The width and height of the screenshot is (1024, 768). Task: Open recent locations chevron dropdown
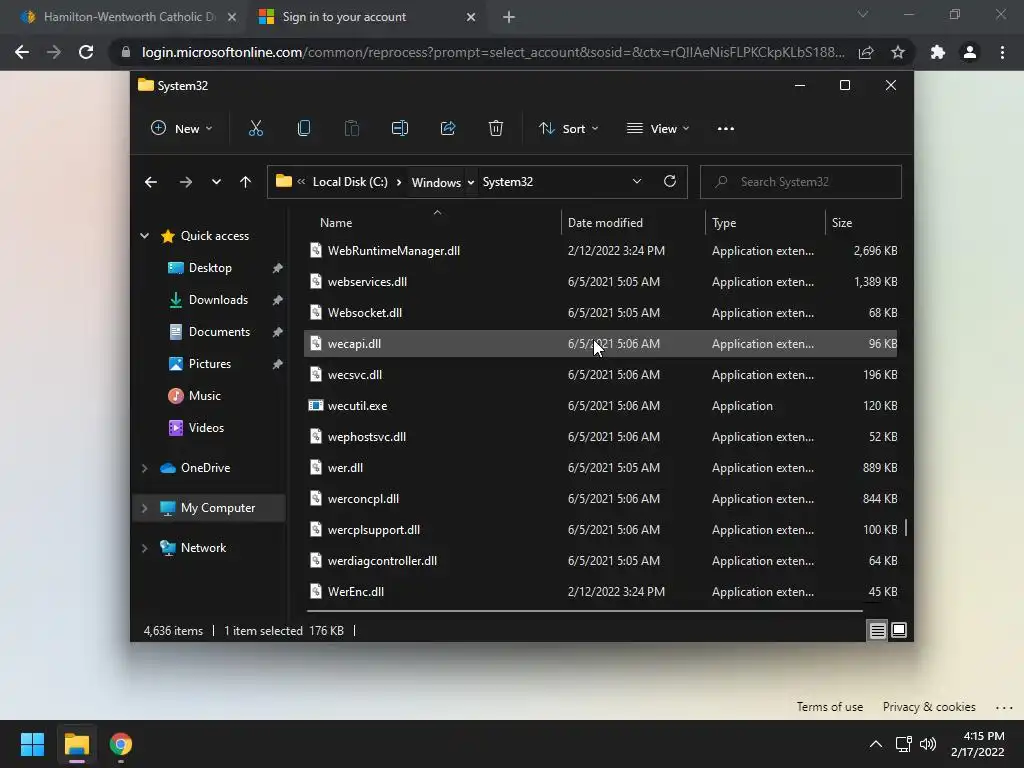(216, 182)
